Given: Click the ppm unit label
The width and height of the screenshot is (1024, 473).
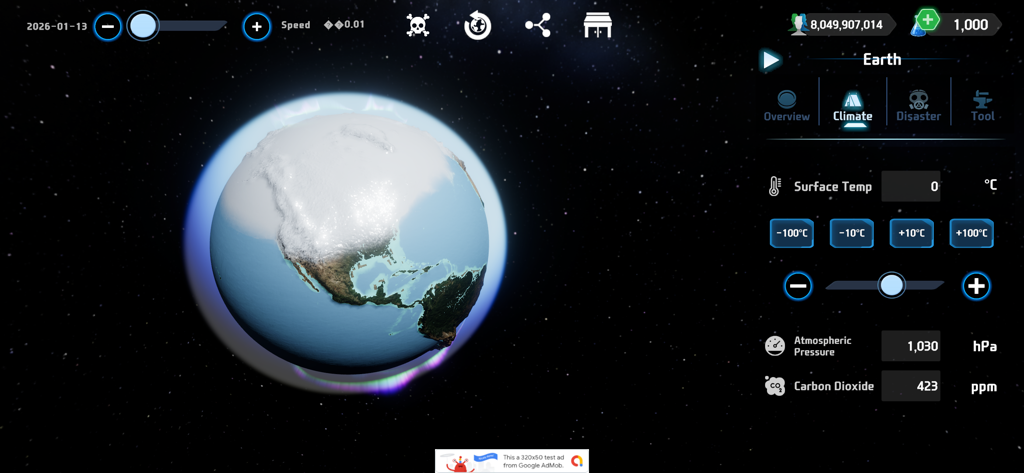Looking at the screenshot, I should [984, 387].
